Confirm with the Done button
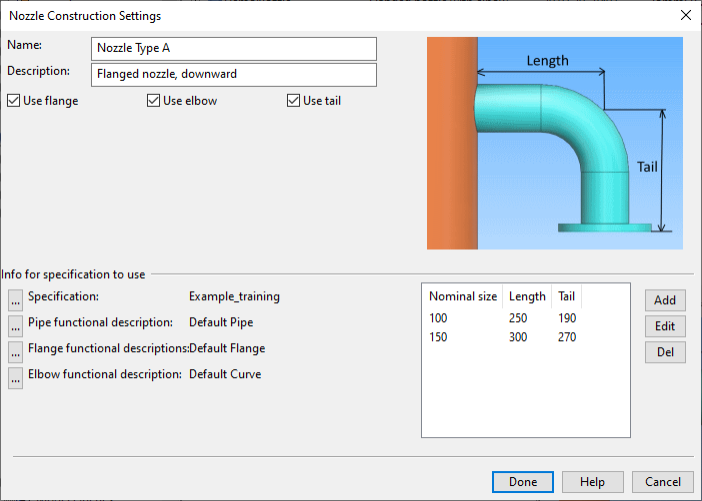The width and height of the screenshot is (702, 501). point(522,482)
